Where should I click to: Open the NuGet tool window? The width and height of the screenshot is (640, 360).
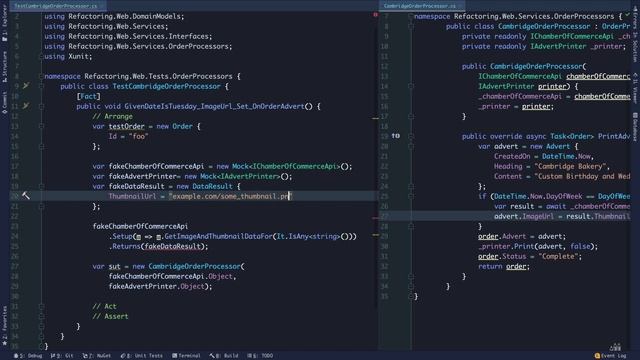97,356
